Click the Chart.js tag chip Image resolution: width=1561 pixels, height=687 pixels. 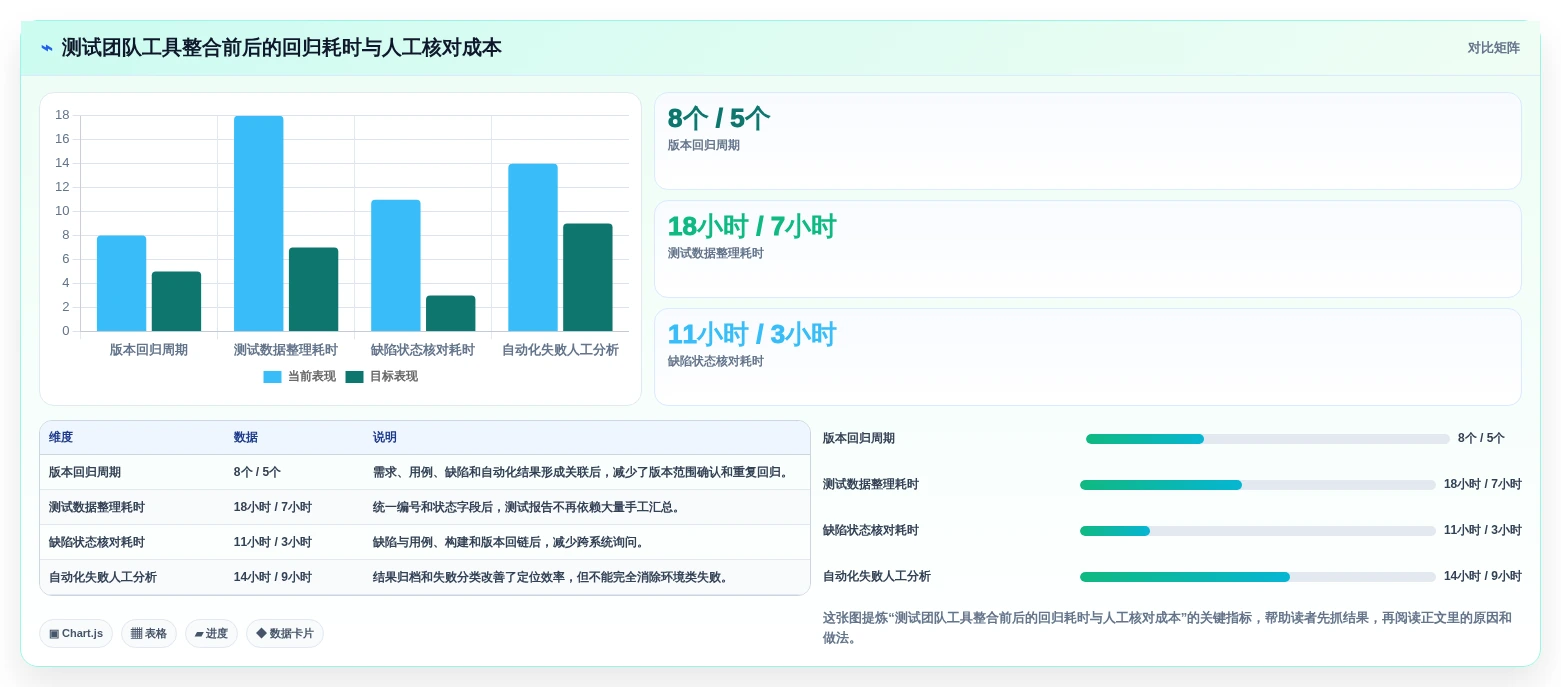(x=76, y=634)
